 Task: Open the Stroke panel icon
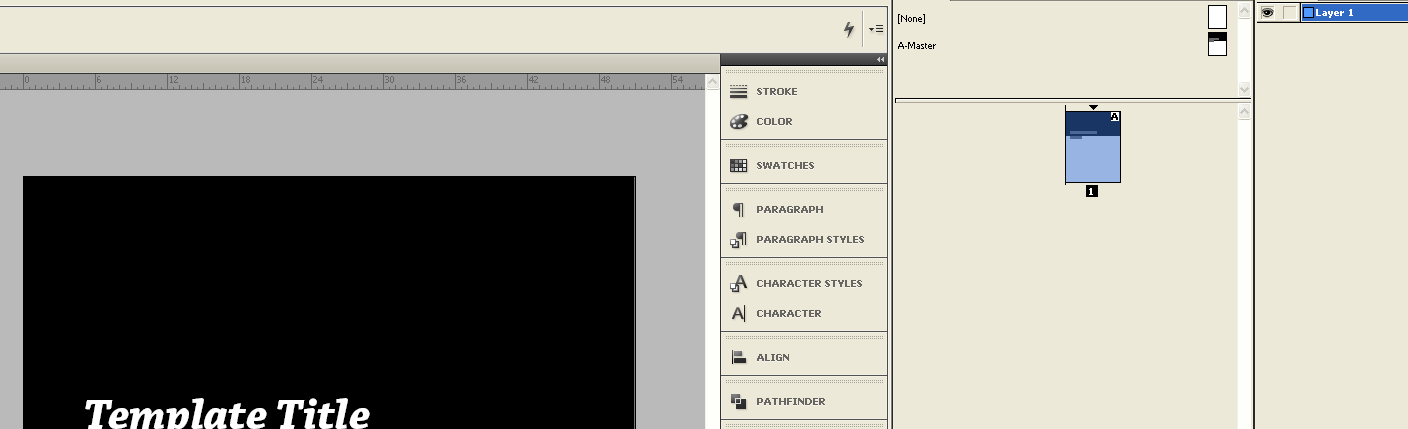pos(739,92)
